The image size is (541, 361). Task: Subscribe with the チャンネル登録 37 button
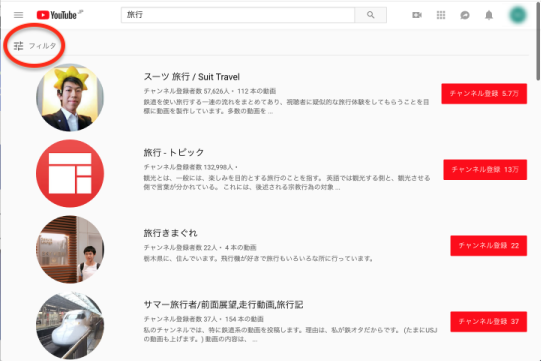(489, 321)
